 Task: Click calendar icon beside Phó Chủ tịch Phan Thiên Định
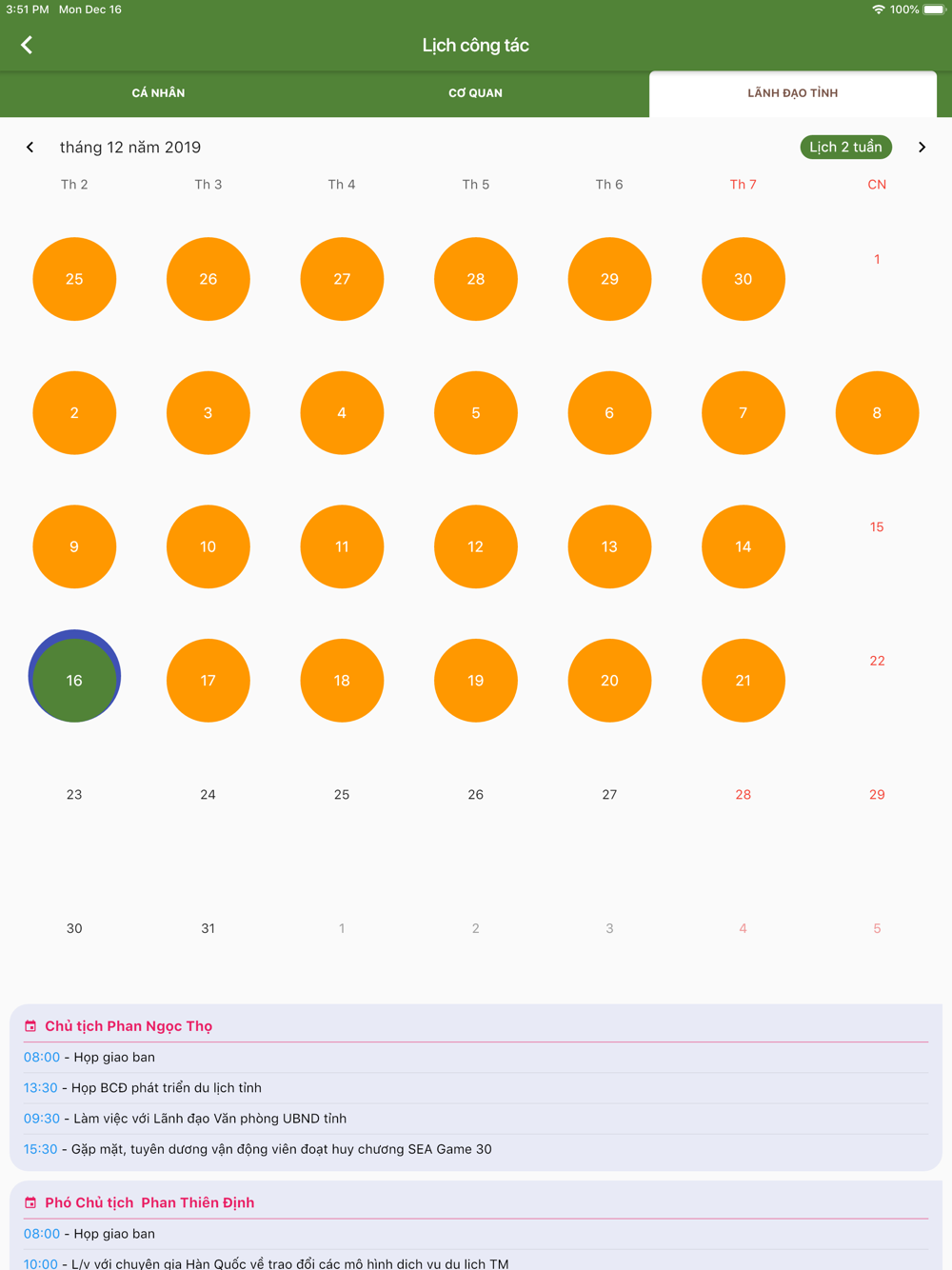(30, 1202)
